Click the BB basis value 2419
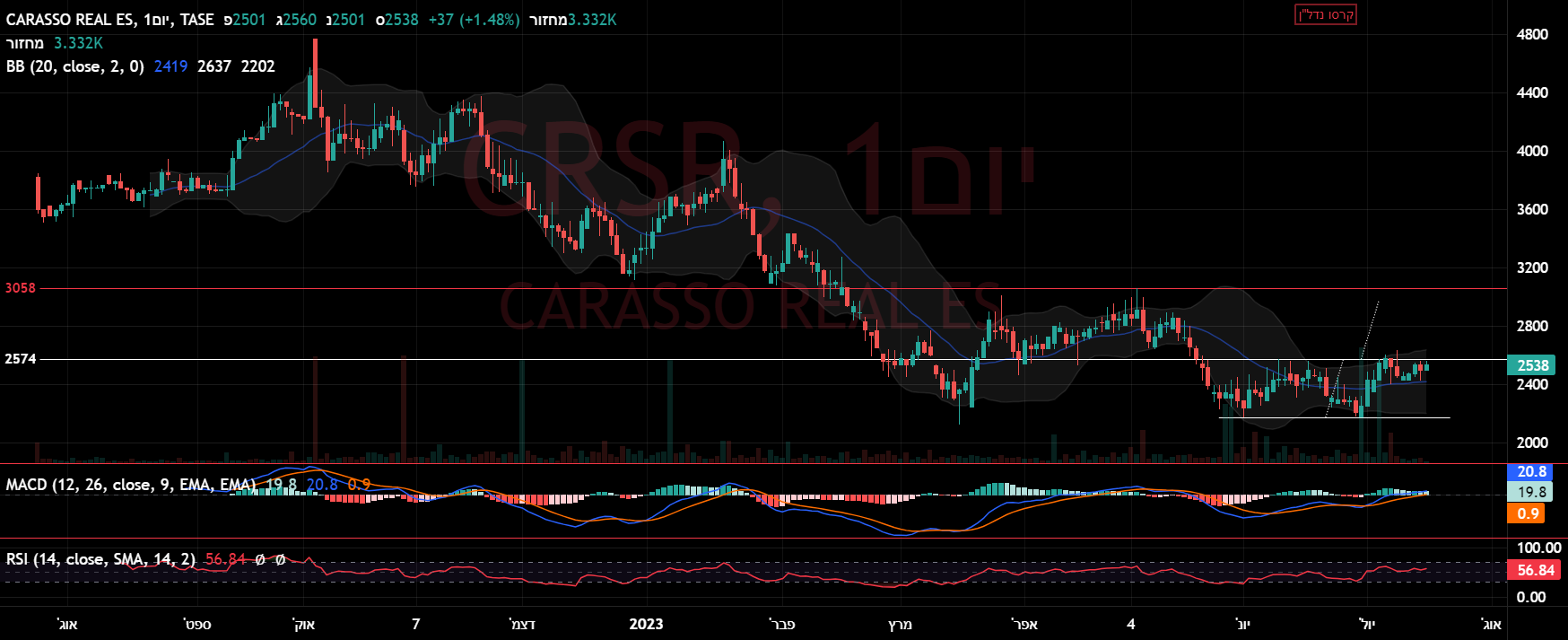 171,66
